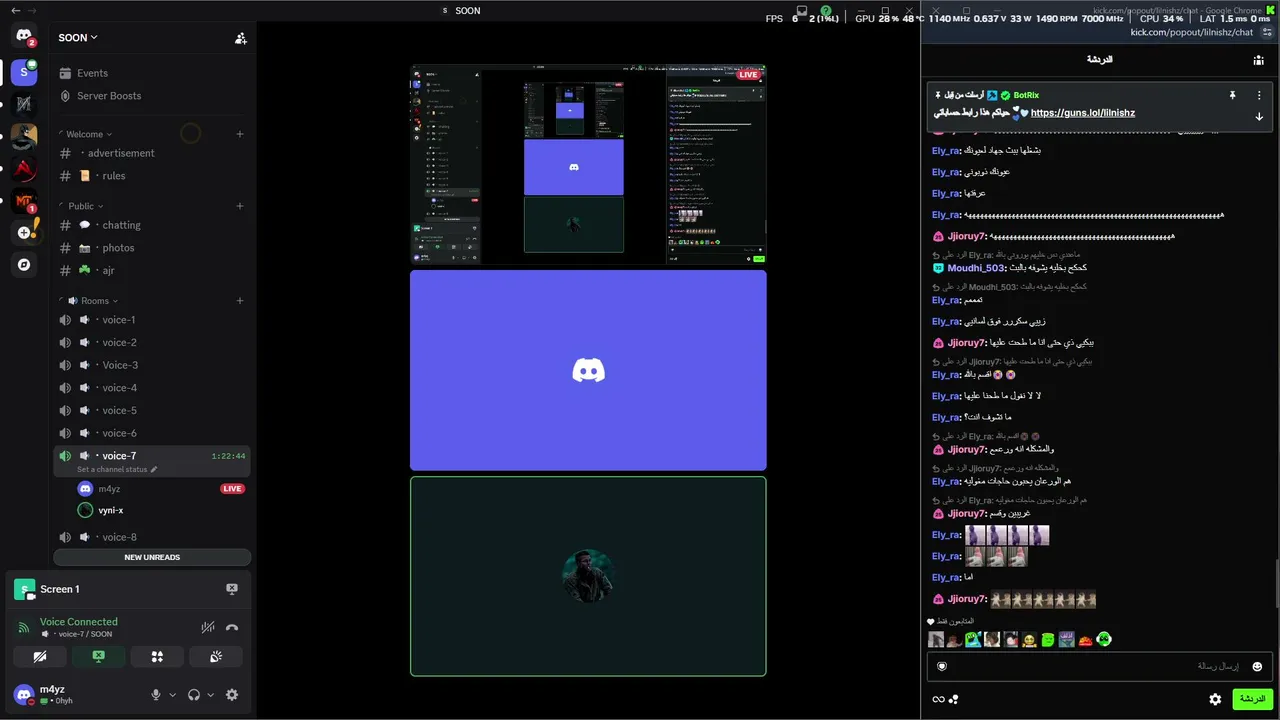Join the voice-1 voice channel

(152, 320)
